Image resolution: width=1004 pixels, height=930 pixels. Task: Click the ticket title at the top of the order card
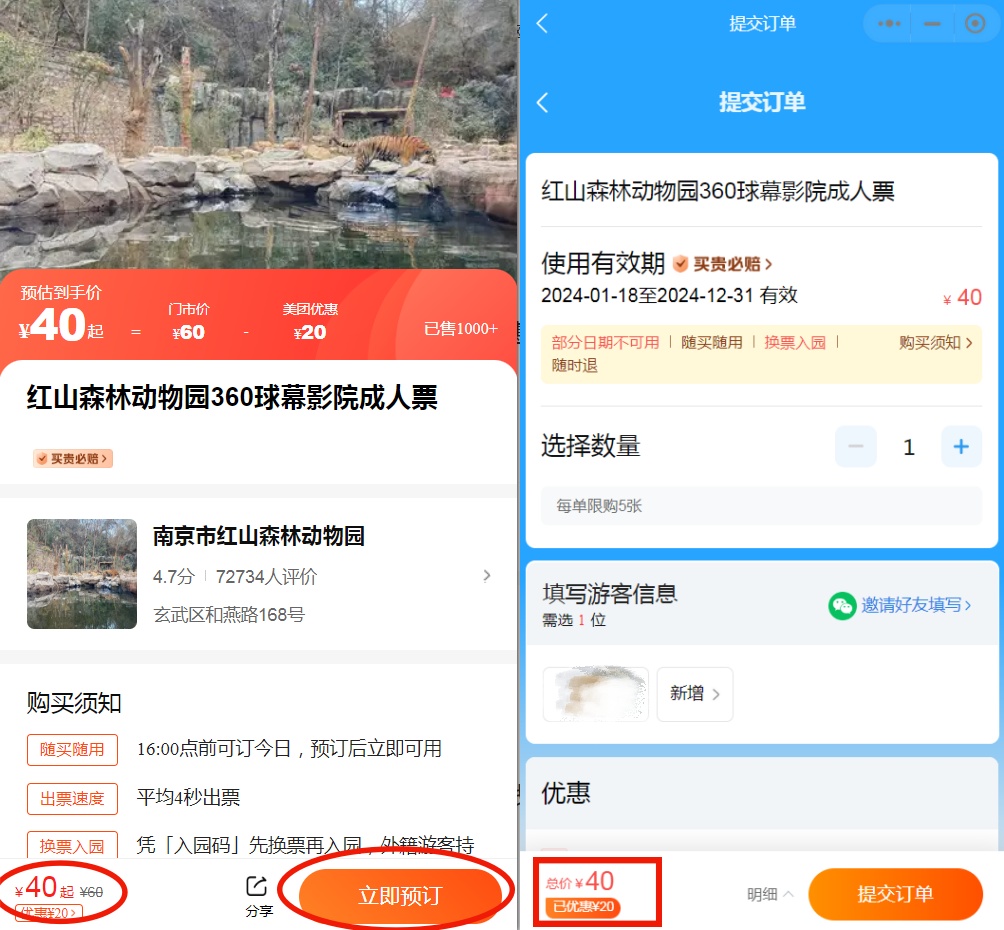[718, 191]
